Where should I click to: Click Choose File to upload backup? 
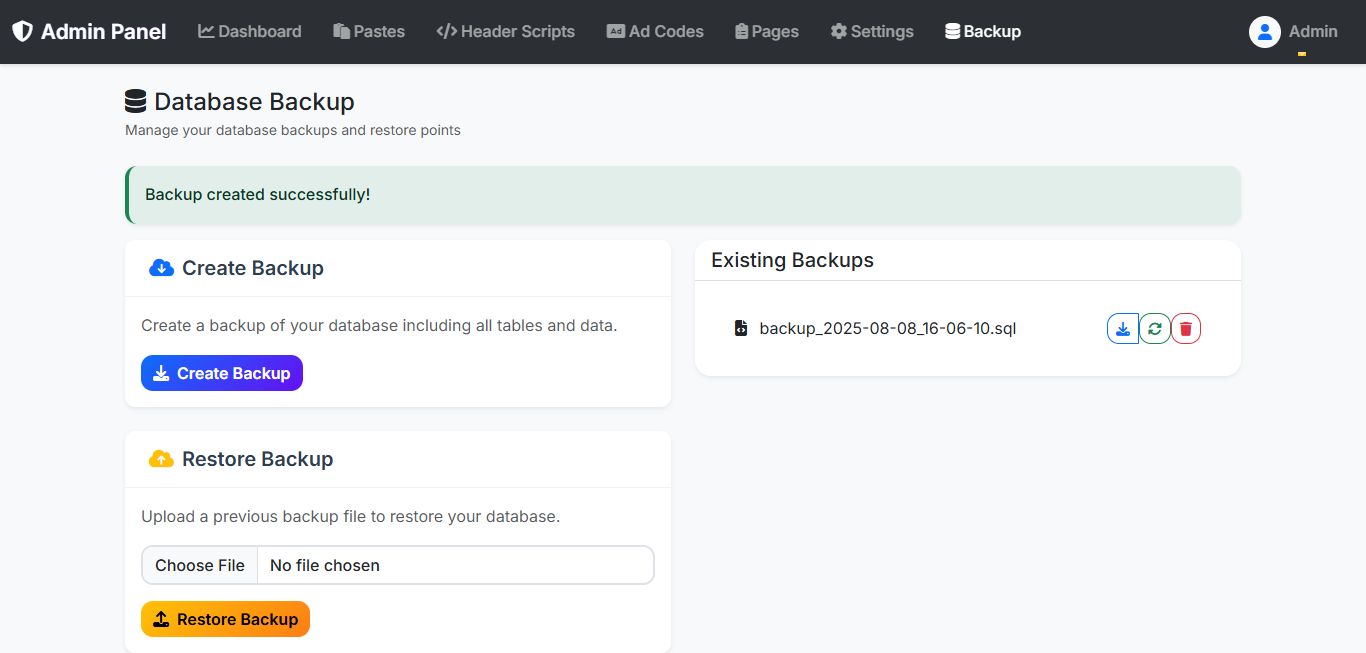[200, 565]
